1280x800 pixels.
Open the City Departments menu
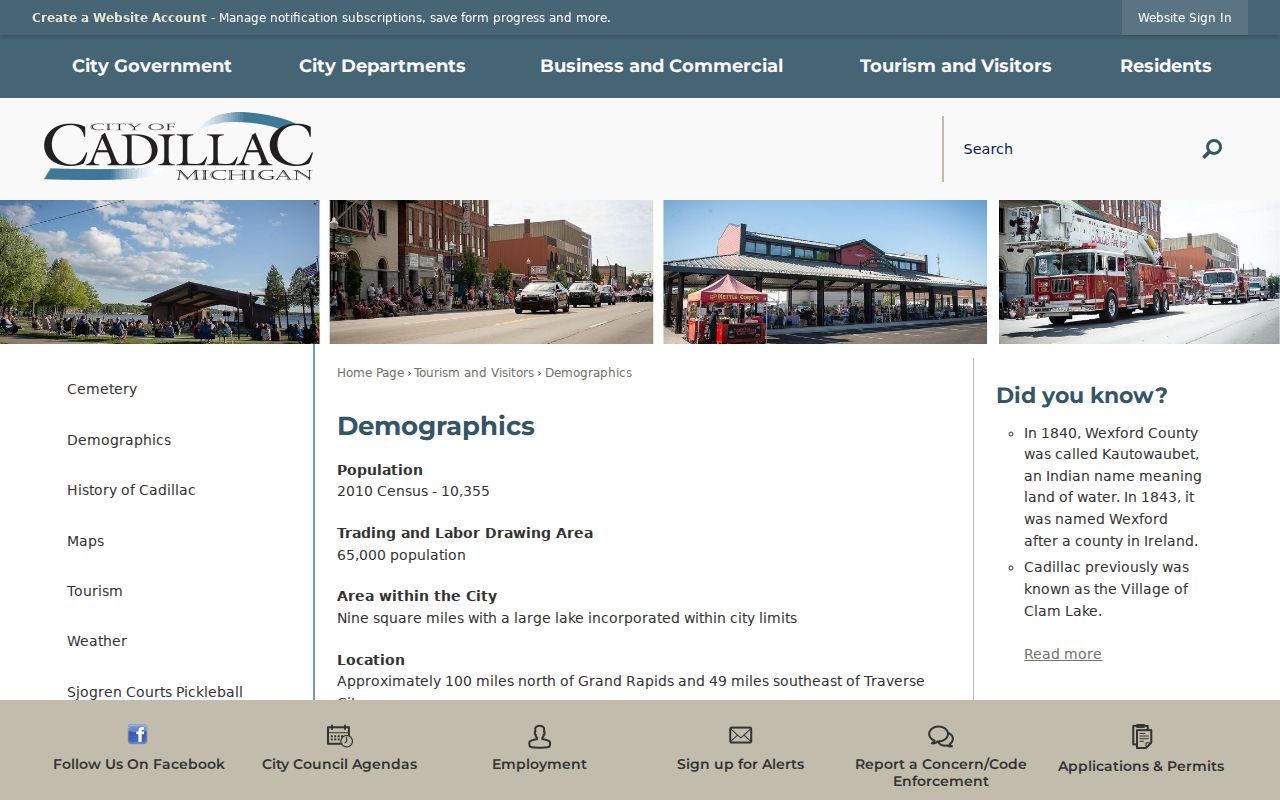pyautogui.click(x=382, y=66)
